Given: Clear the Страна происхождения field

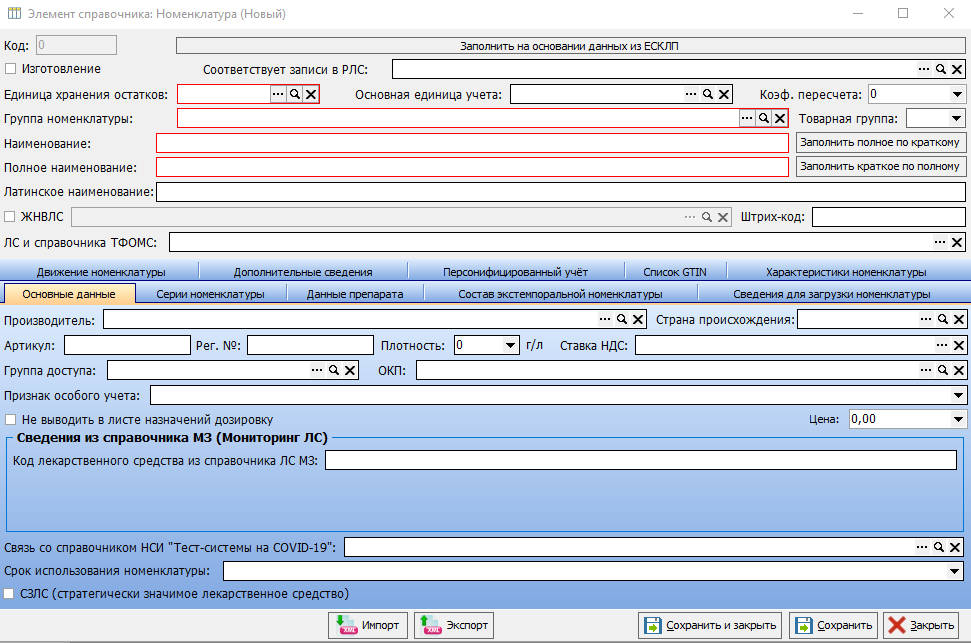Looking at the screenshot, I should click(x=958, y=320).
